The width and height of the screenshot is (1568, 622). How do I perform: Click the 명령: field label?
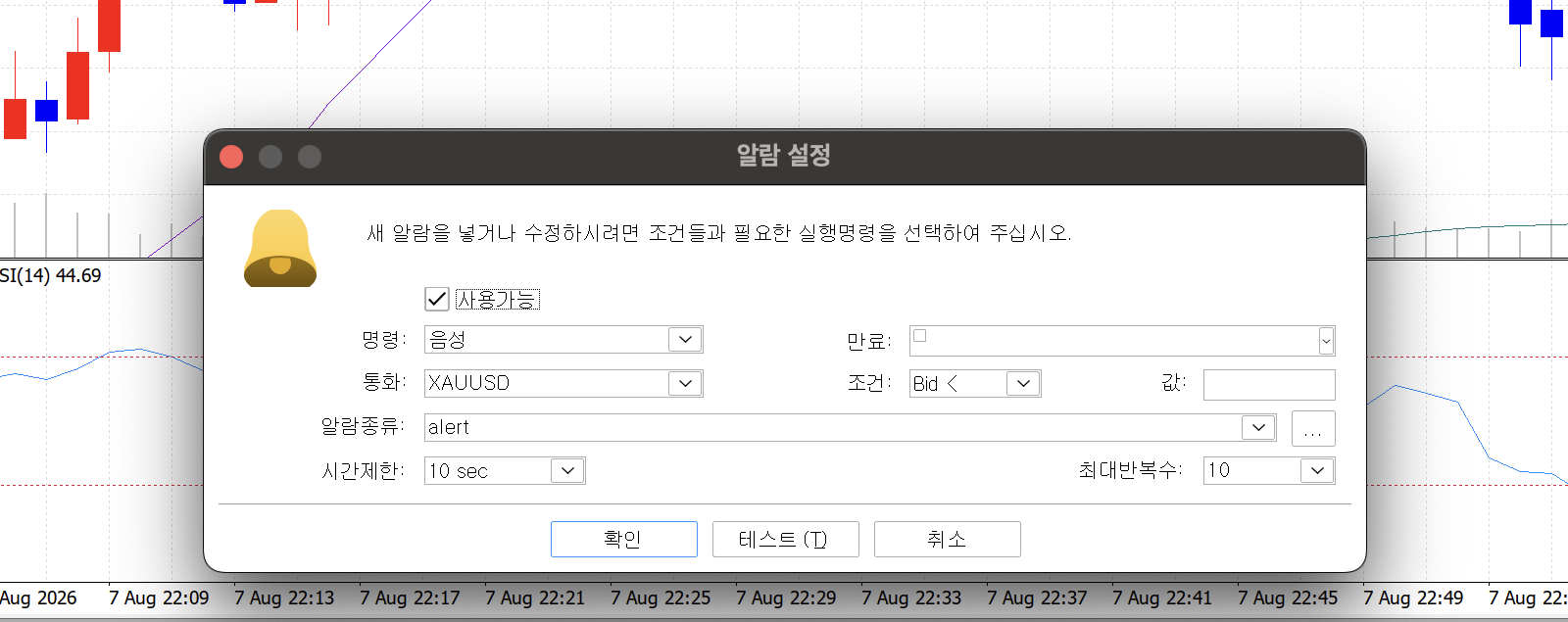click(x=383, y=339)
